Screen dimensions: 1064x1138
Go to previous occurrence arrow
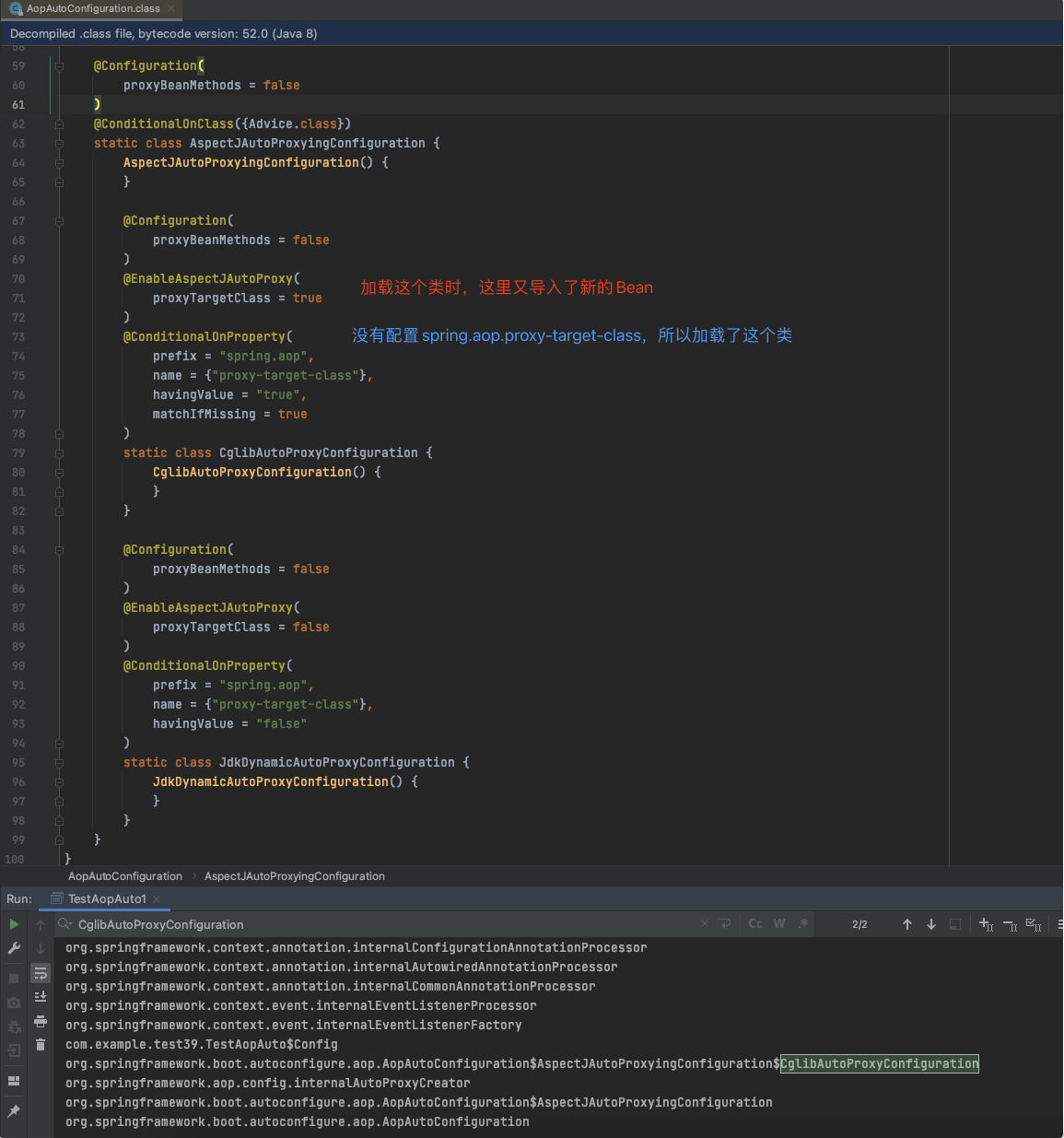pyautogui.click(x=907, y=924)
